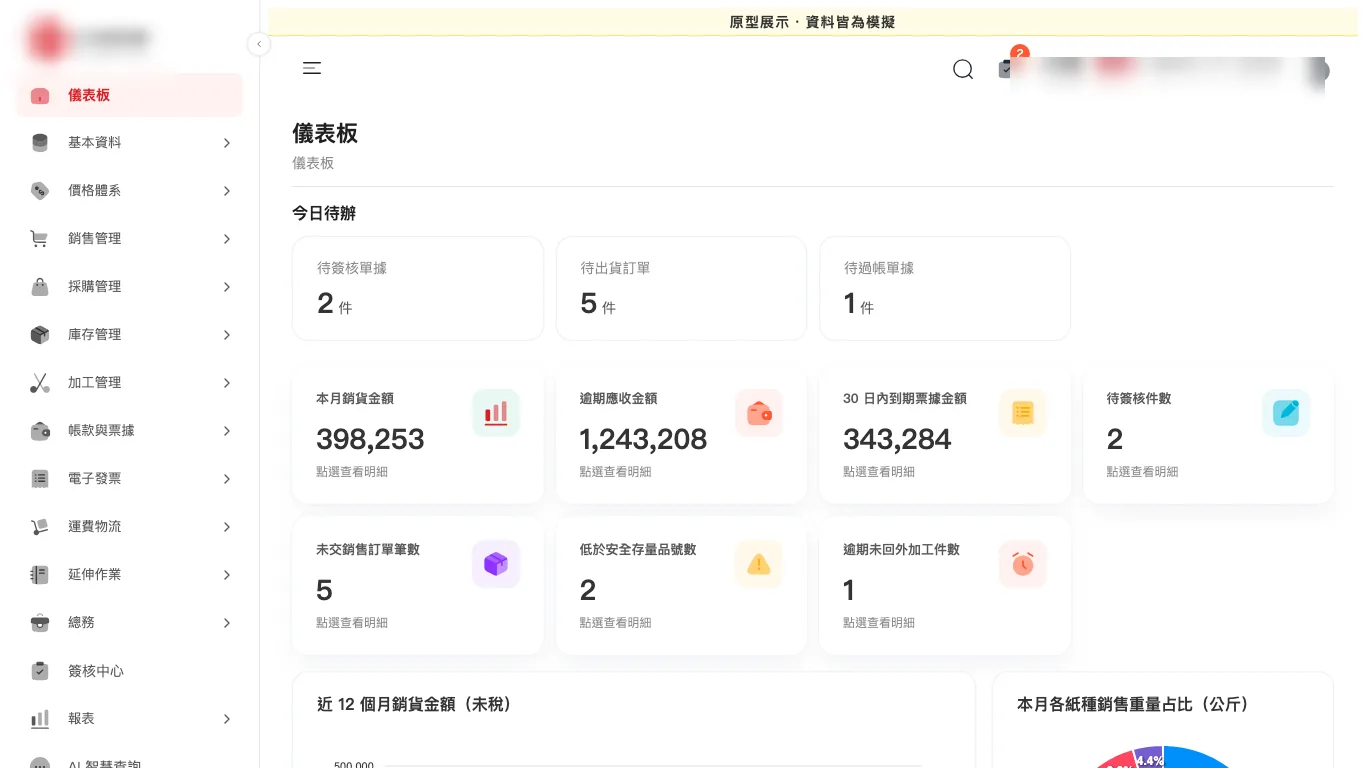Open the 簽核中心 menu item

click(129, 671)
